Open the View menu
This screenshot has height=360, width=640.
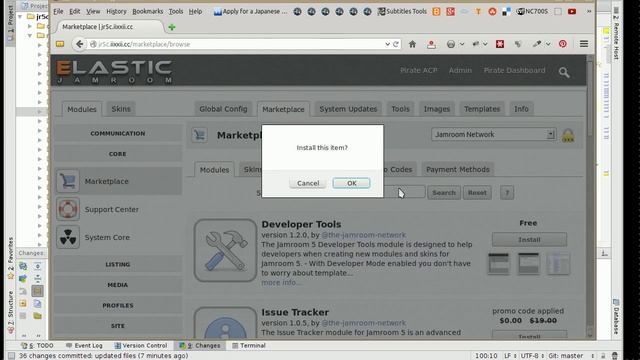tap(93, 11)
